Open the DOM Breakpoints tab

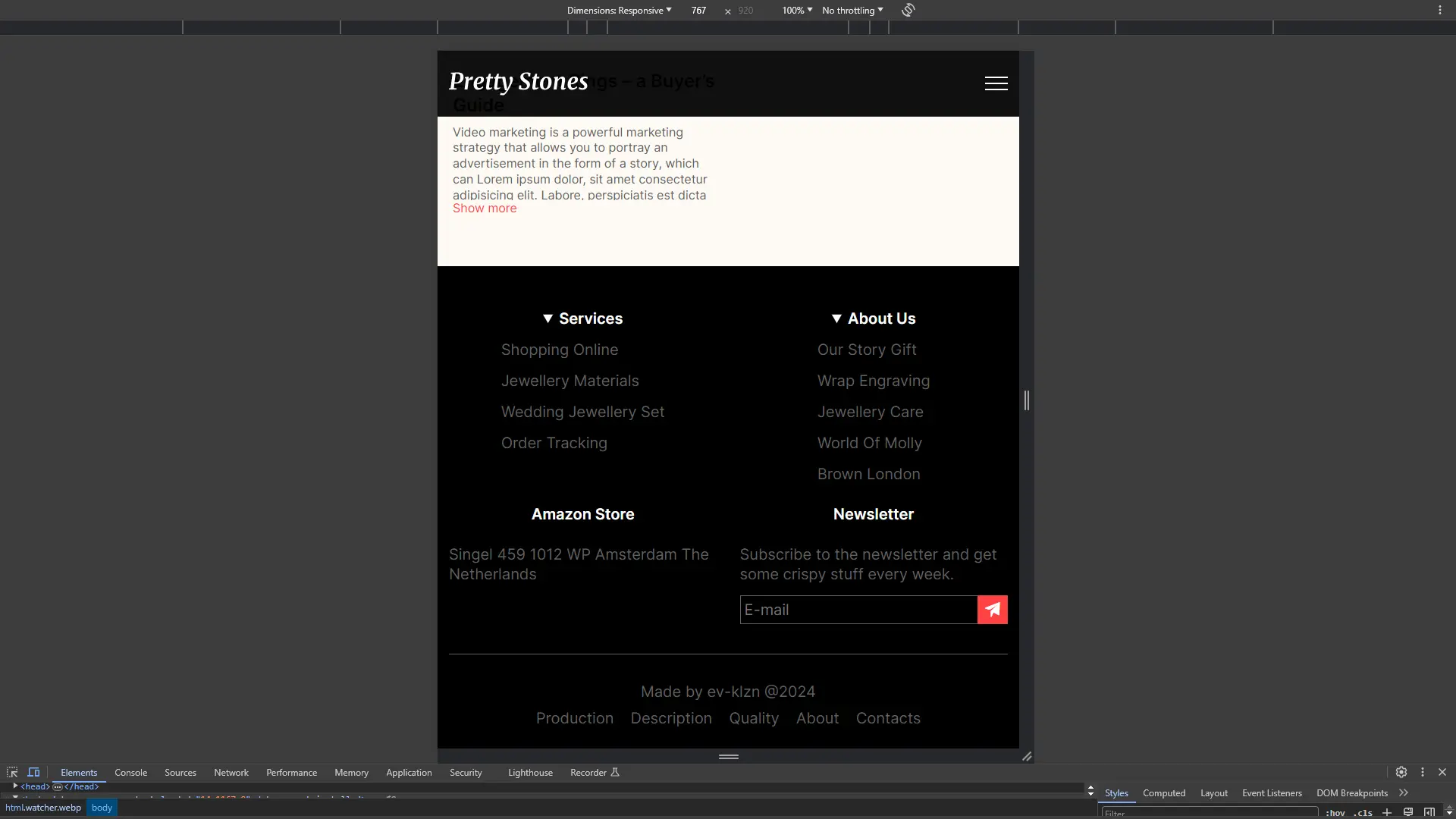(x=1352, y=792)
